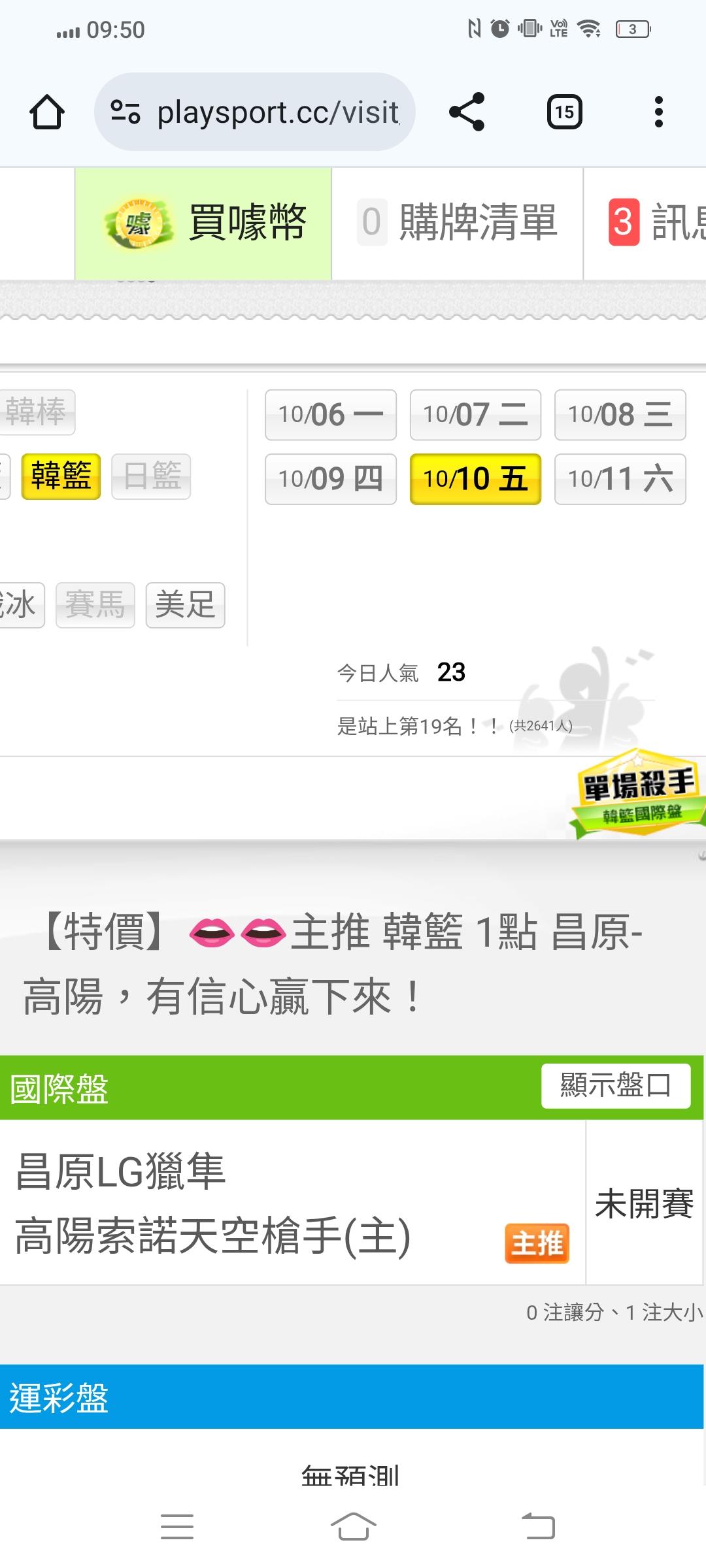This screenshot has width=706, height=1568.
Task: Tap the playsport.cc address bar
Action: [x=255, y=112]
